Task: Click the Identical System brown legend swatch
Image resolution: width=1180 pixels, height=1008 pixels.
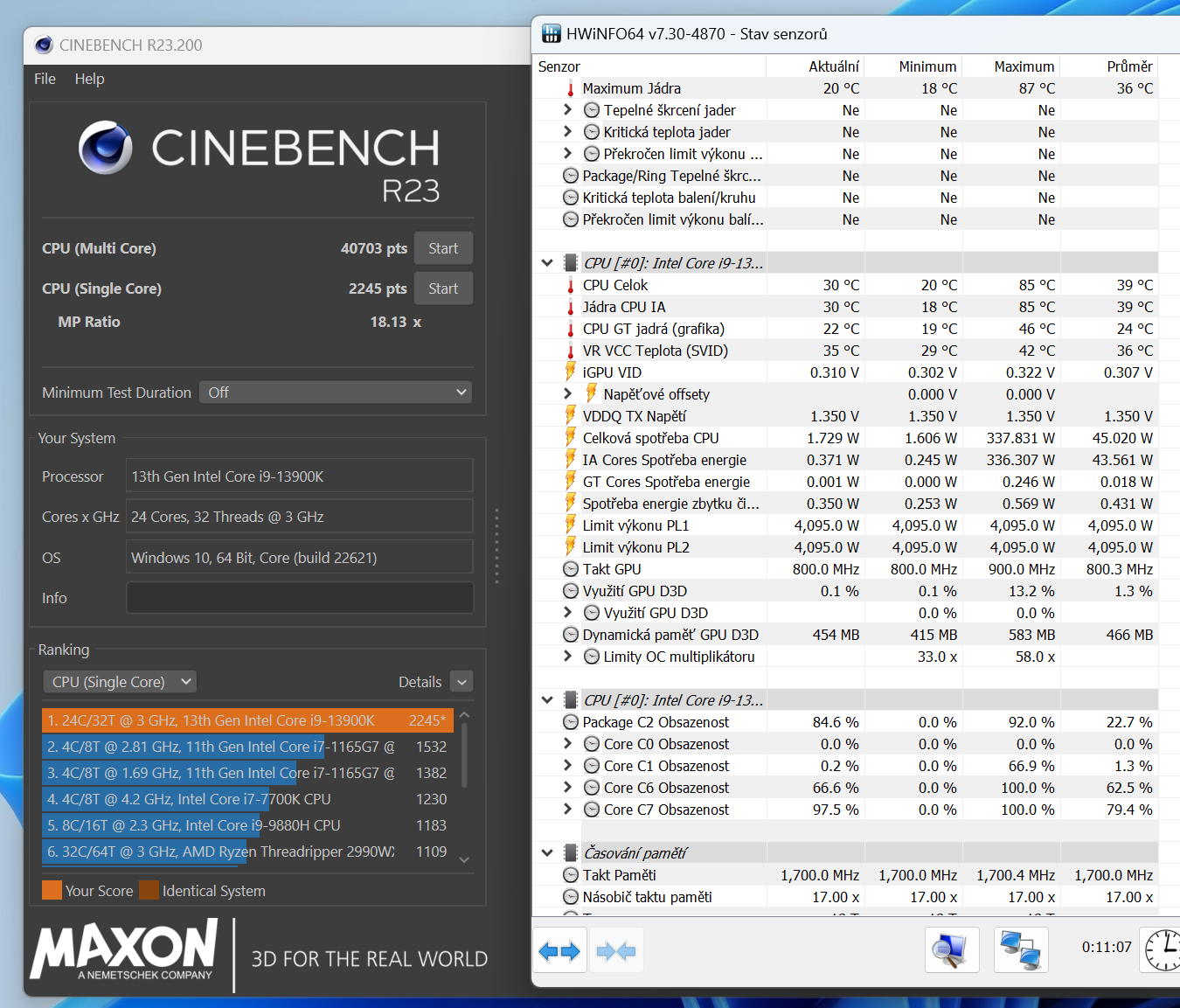Action: [x=149, y=891]
